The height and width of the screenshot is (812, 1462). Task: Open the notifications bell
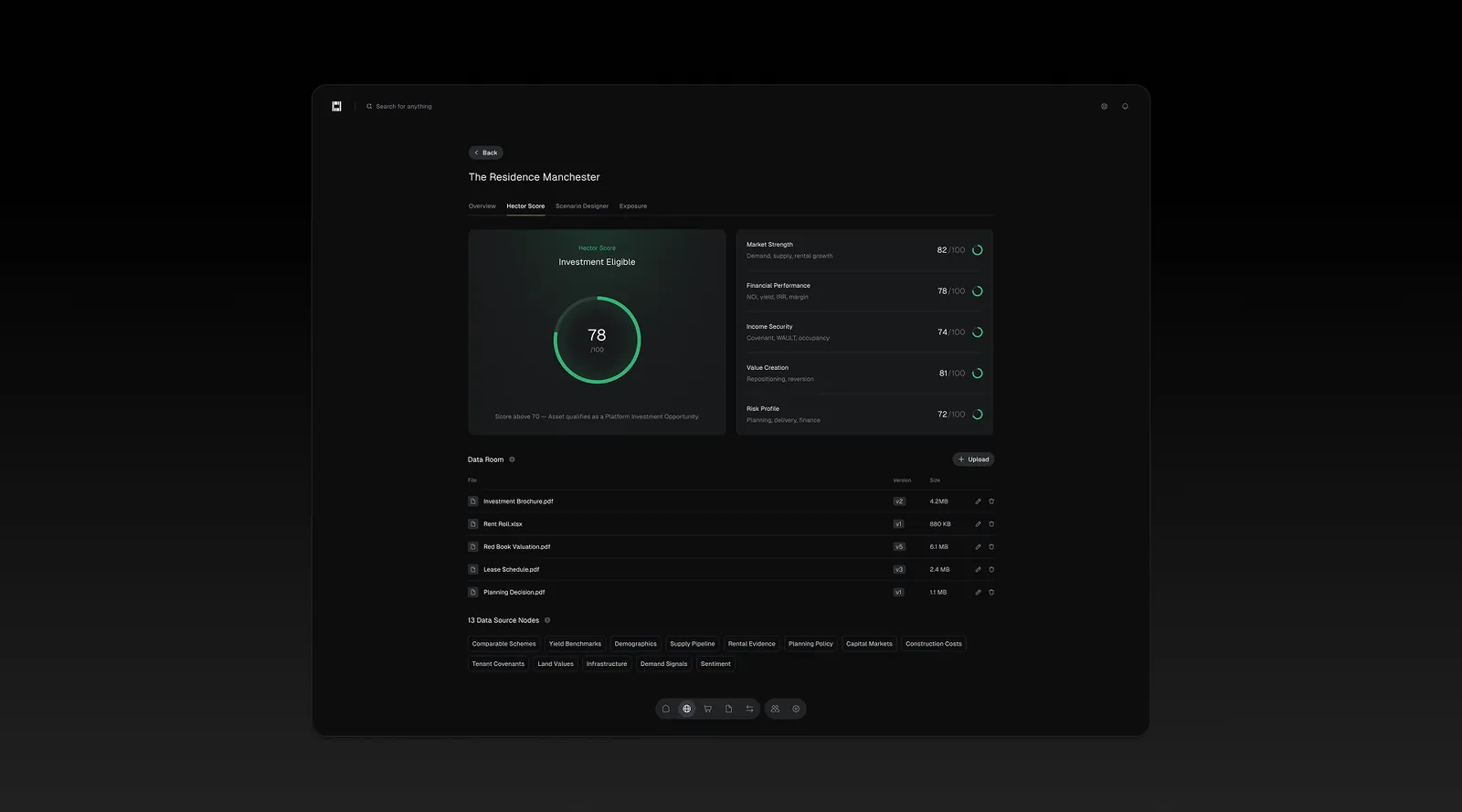pyautogui.click(x=1125, y=106)
